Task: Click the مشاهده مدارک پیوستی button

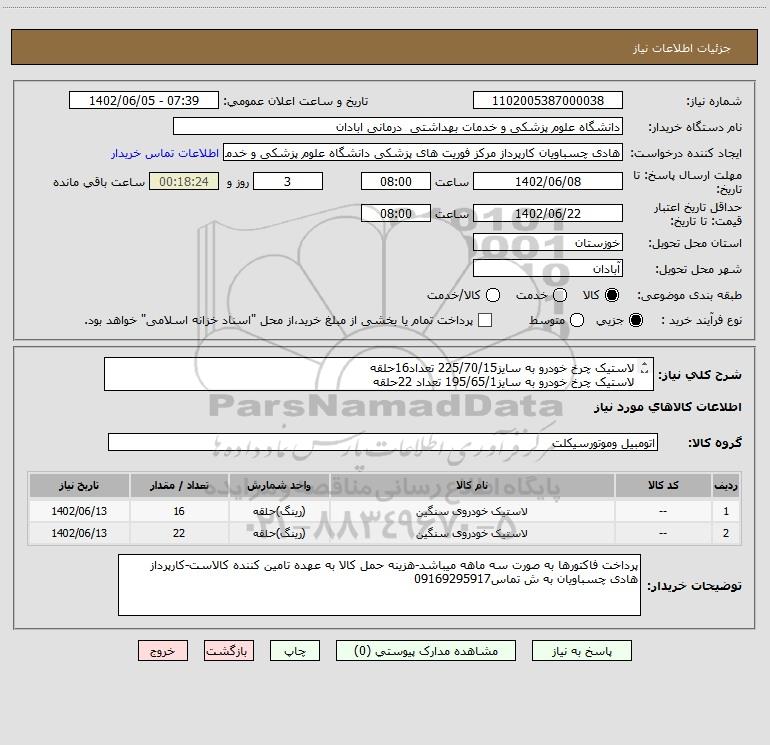Action: point(426,651)
